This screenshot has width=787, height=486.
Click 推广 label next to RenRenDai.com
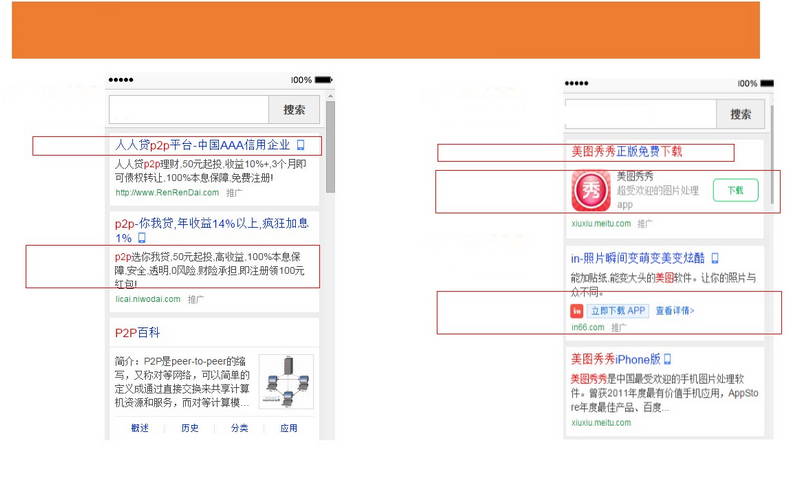(x=234, y=193)
